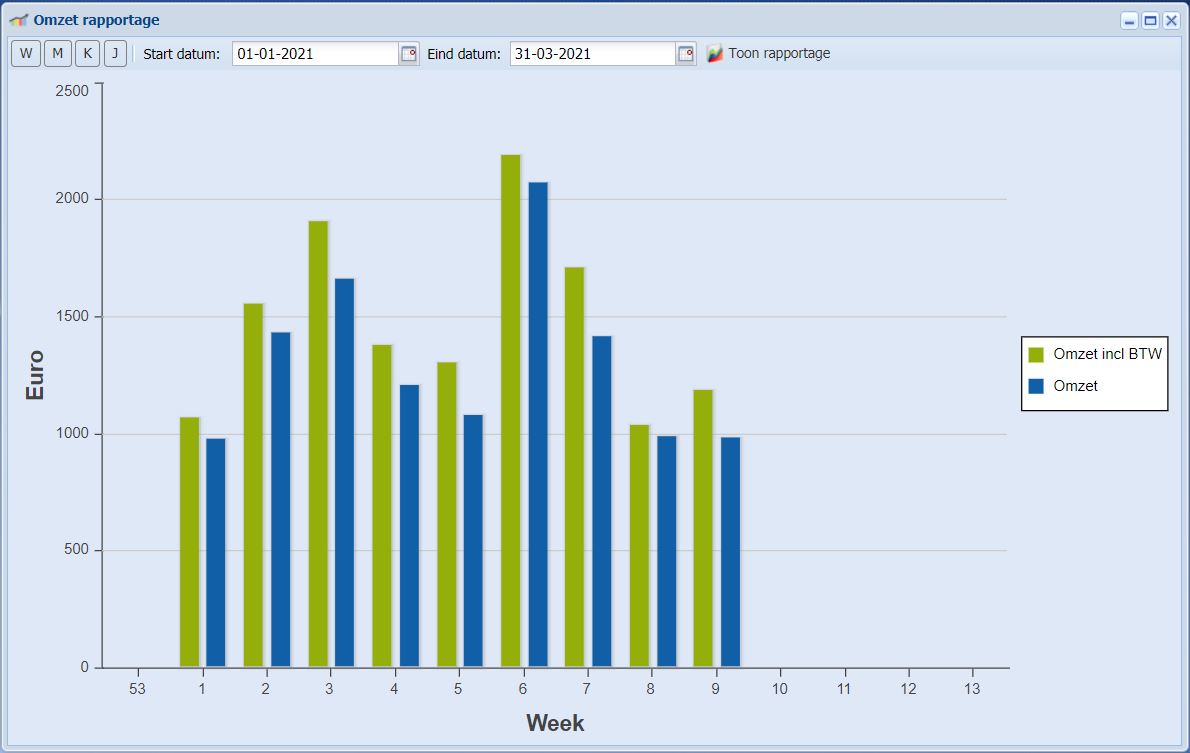Viewport: 1190px width, 753px height.
Task: Select the blue bar for week 3
Action: pos(344,472)
